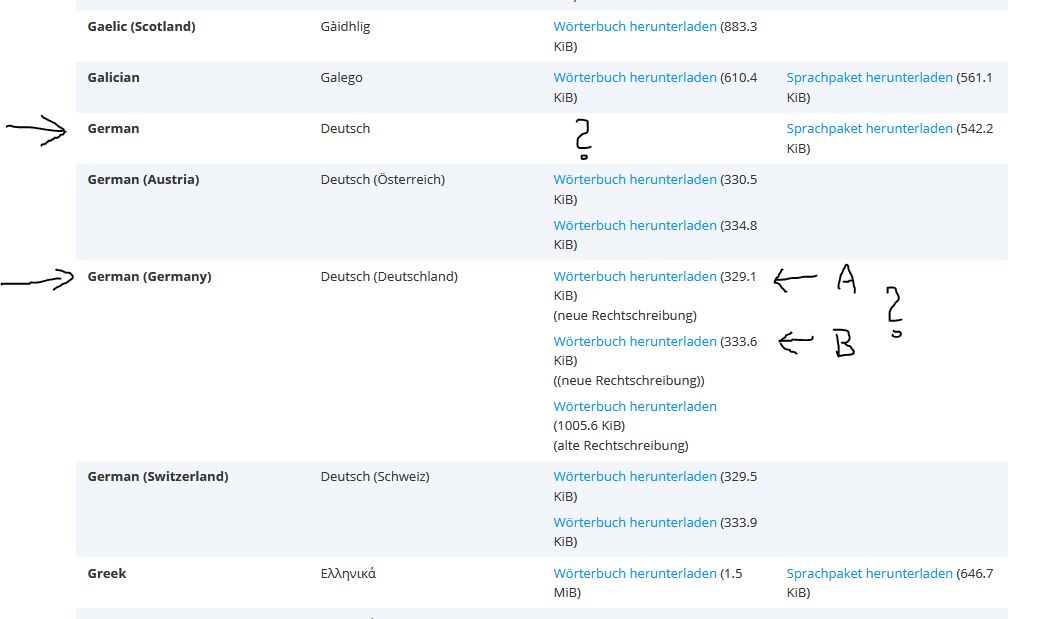Click the "Deutsch (Schweiz)" cell text
The width and height of the screenshot is (1053, 619).
point(375,477)
